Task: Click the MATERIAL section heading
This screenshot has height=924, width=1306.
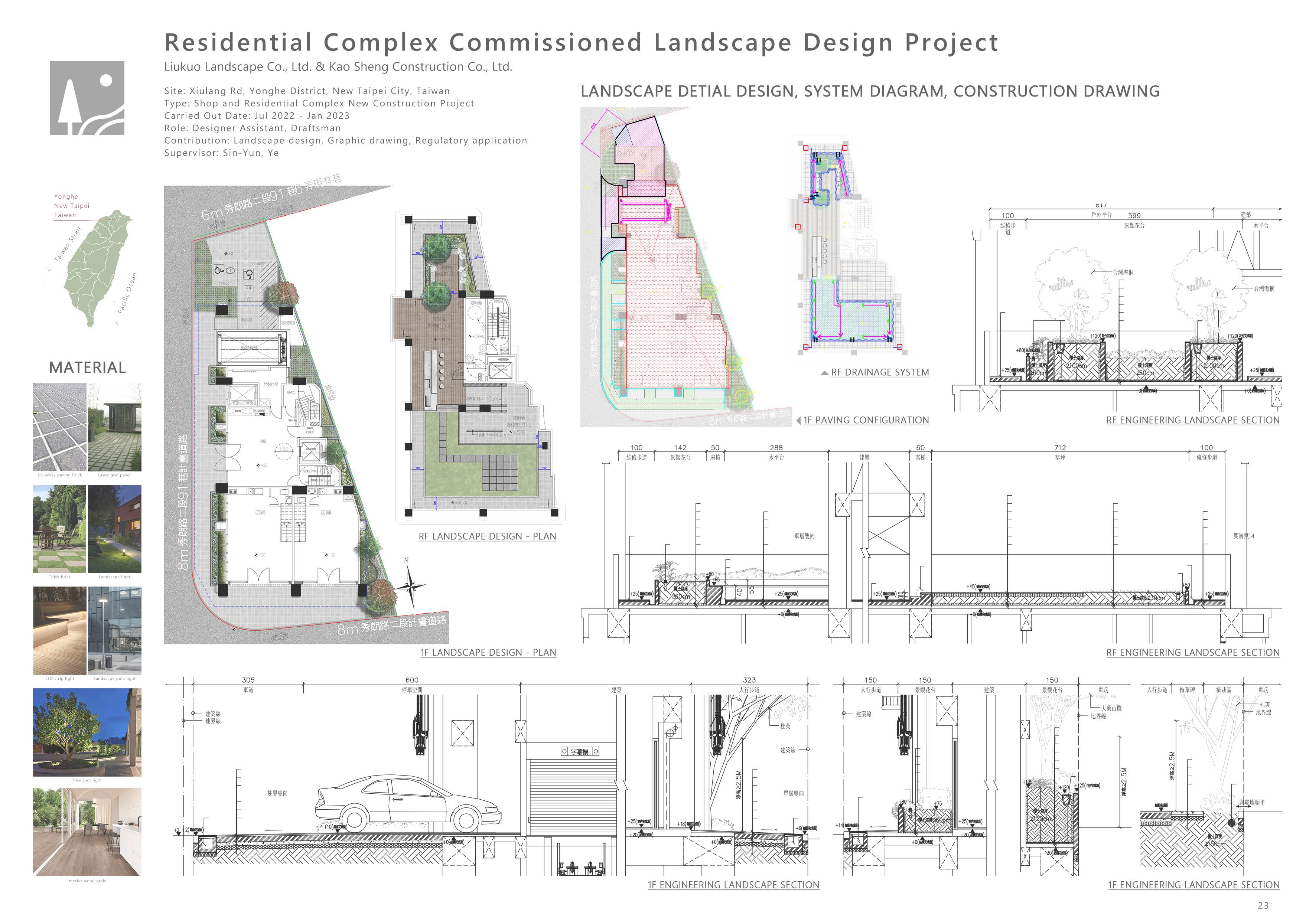Action: click(x=88, y=368)
